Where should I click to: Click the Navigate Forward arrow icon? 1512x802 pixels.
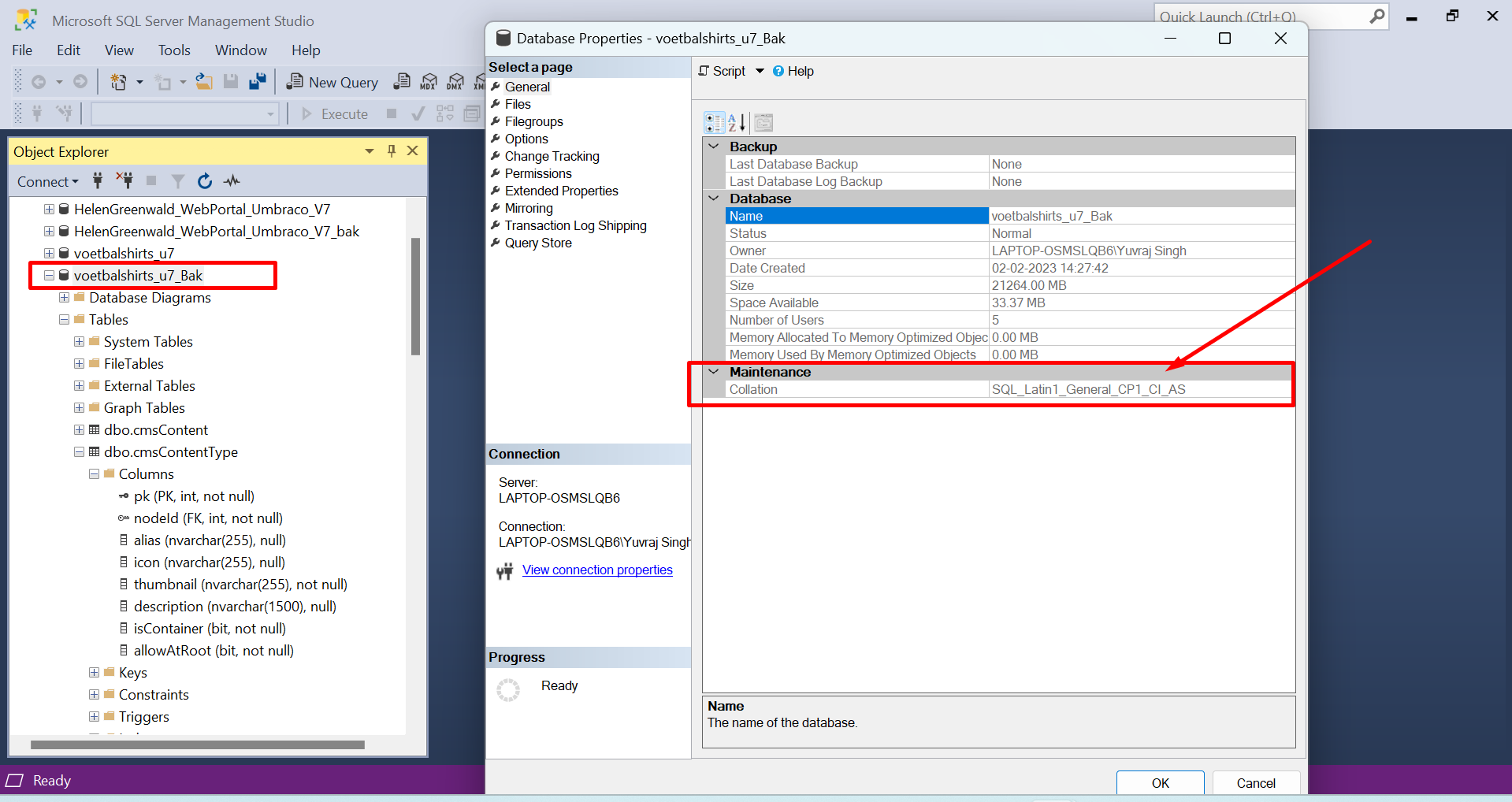[x=80, y=82]
